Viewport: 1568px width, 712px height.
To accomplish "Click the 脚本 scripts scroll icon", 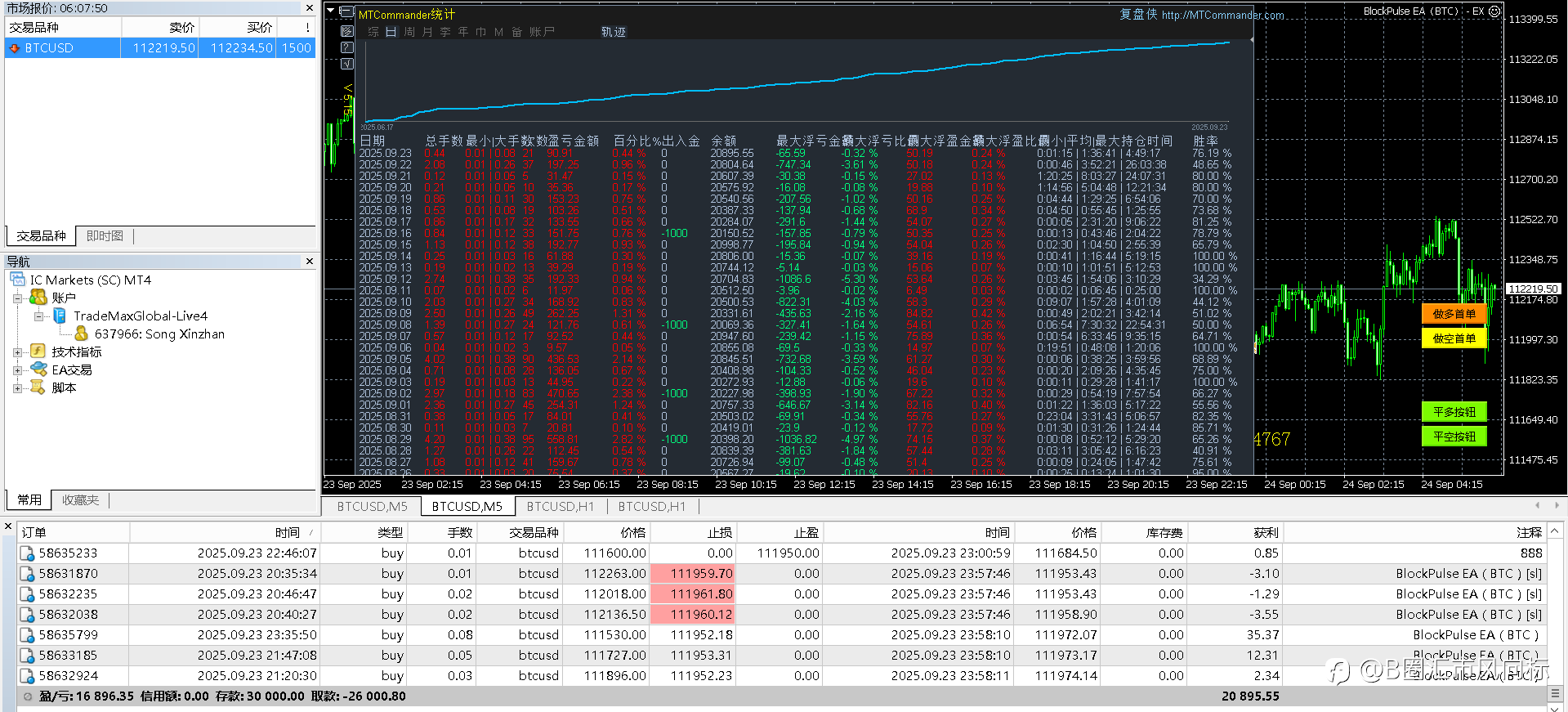I will tap(38, 387).
